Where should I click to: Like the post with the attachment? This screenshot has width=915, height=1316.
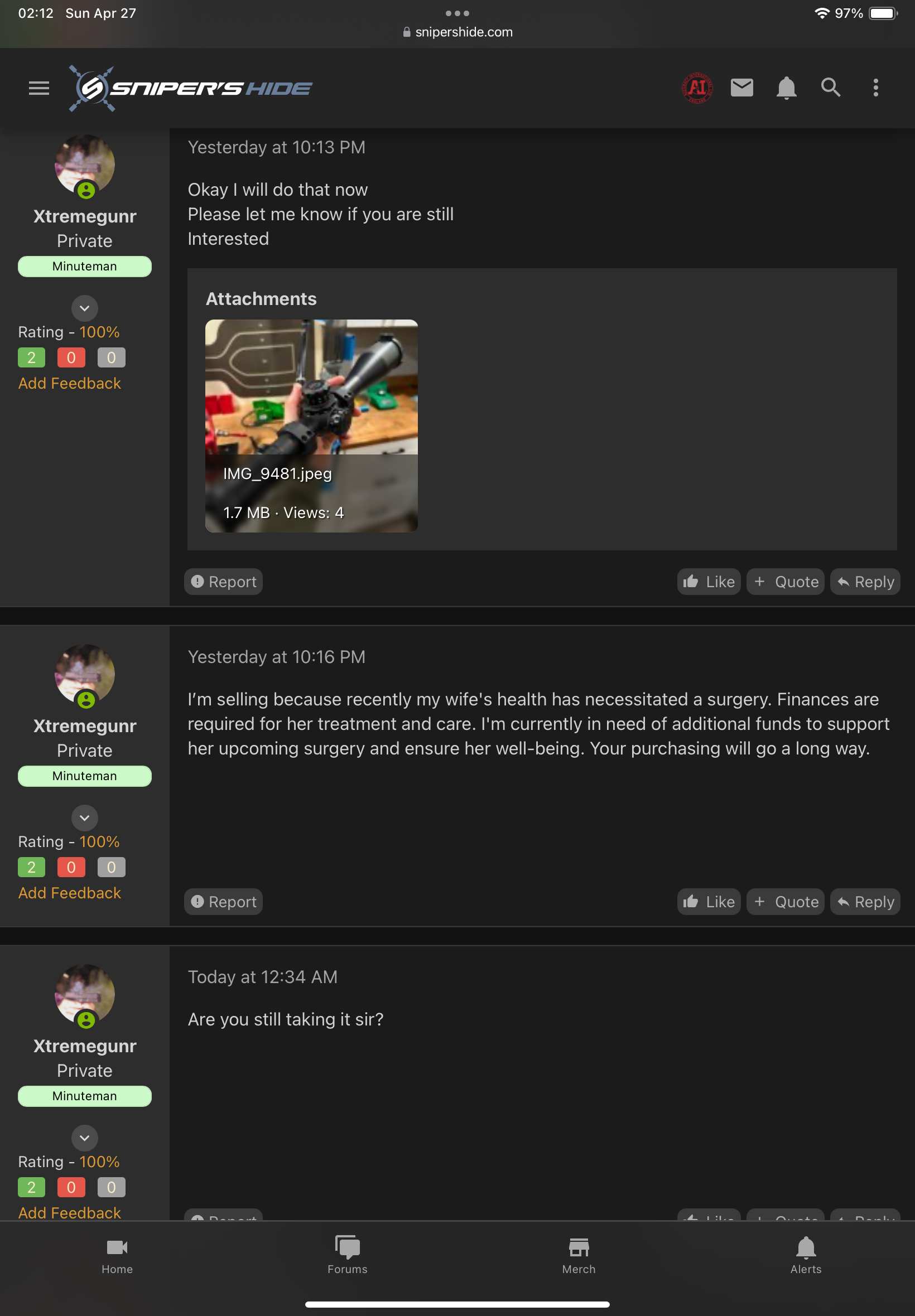click(709, 582)
